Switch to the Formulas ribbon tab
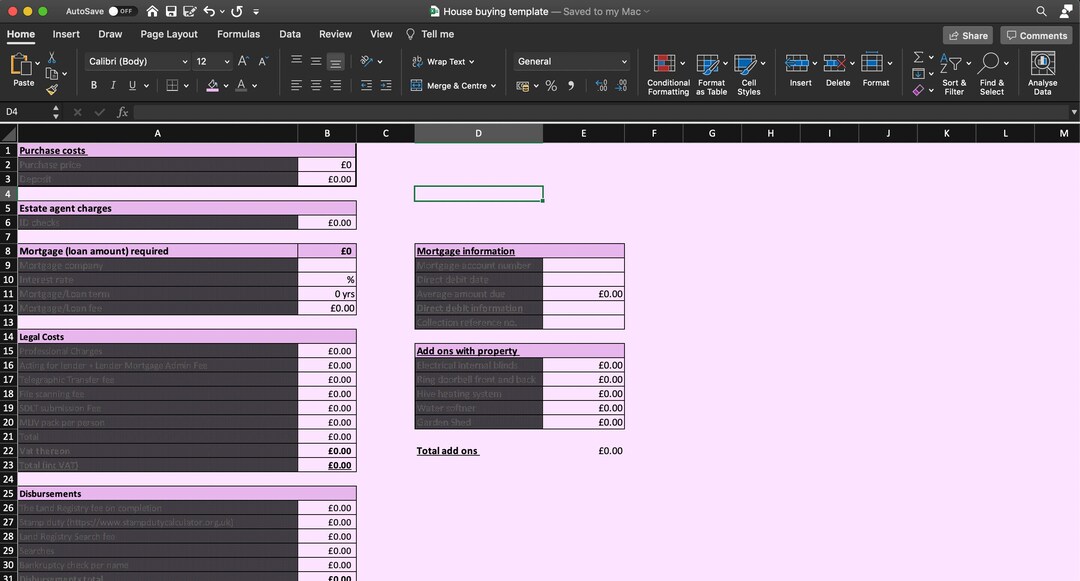 tap(239, 33)
